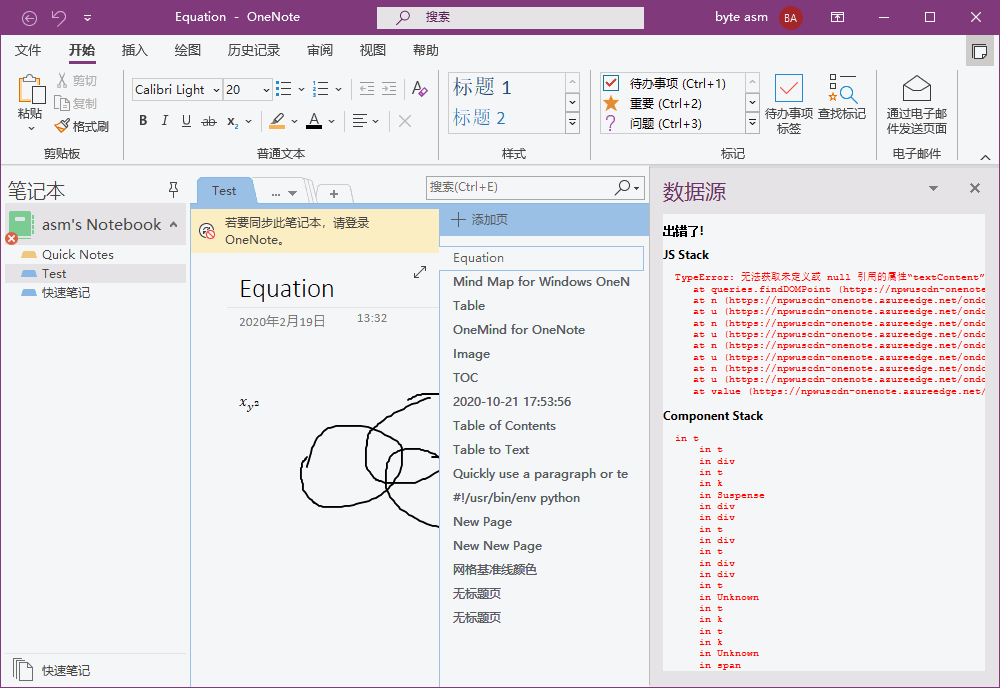Image resolution: width=1000 pixels, height=688 pixels.
Task: Switch to the 插入 ribbon tab
Action: tap(135, 50)
